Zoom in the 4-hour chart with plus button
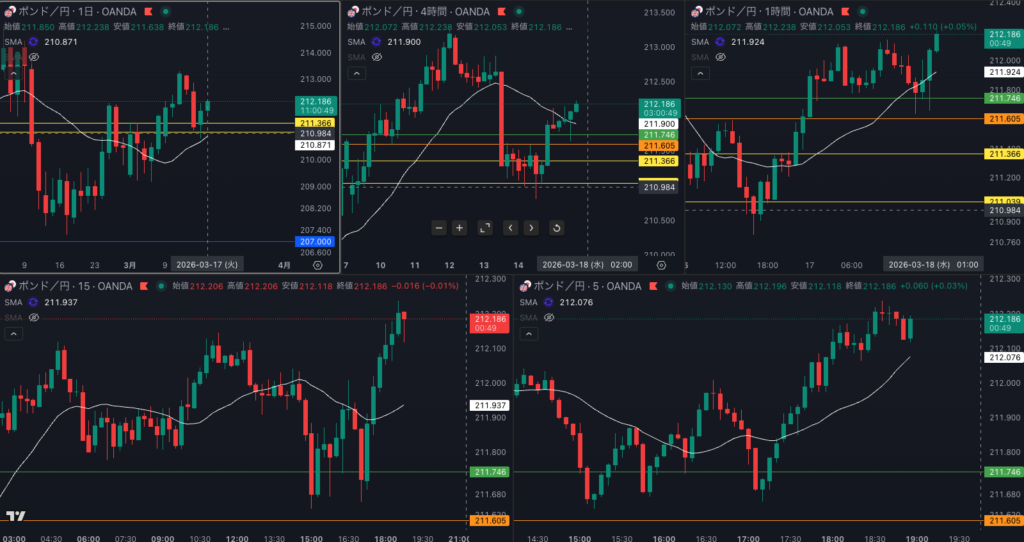This screenshot has width=1024, height=542. pyautogui.click(x=460, y=228)
